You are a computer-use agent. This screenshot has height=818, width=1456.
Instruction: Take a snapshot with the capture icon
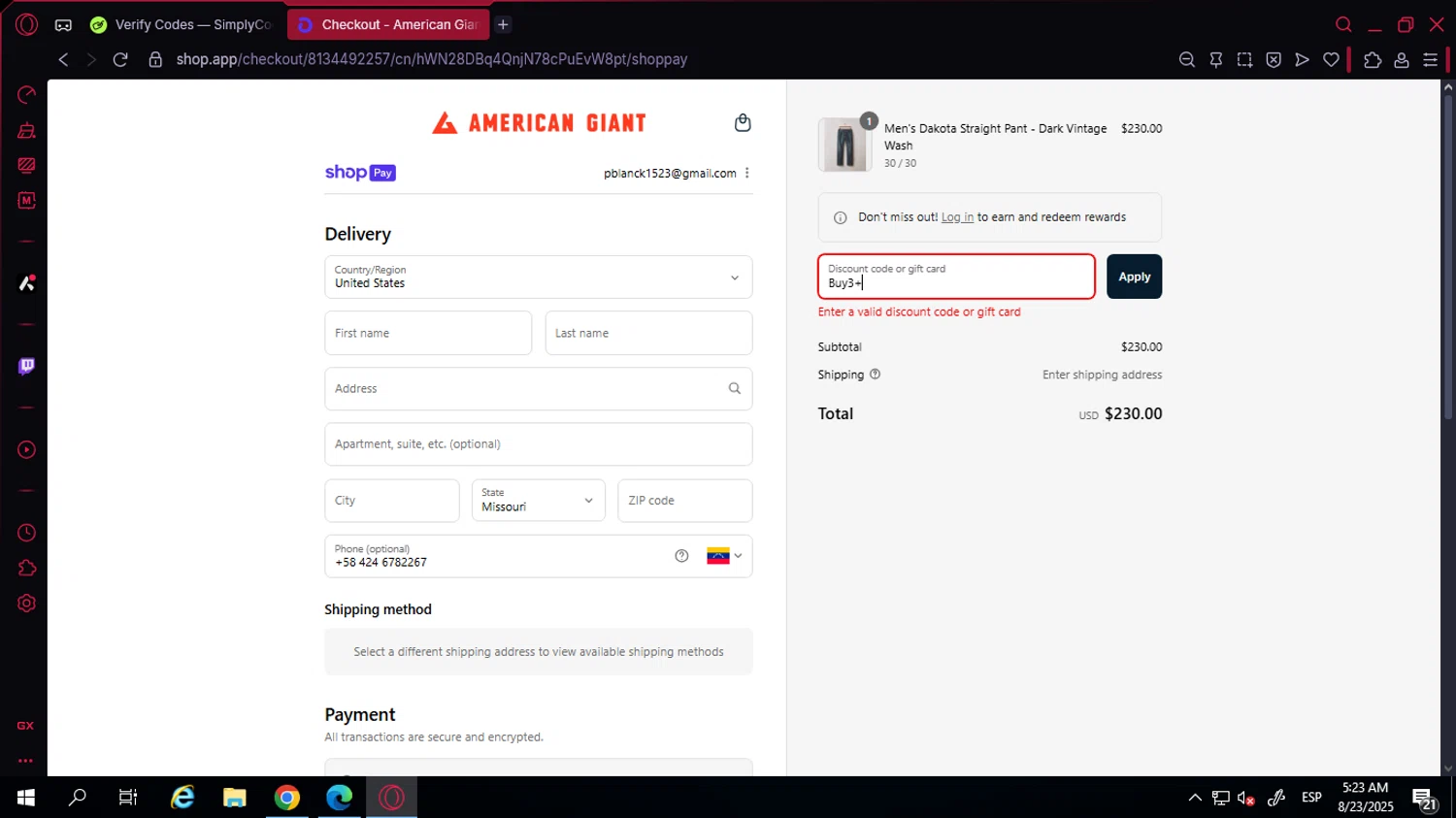click(x=1244, y=59)
